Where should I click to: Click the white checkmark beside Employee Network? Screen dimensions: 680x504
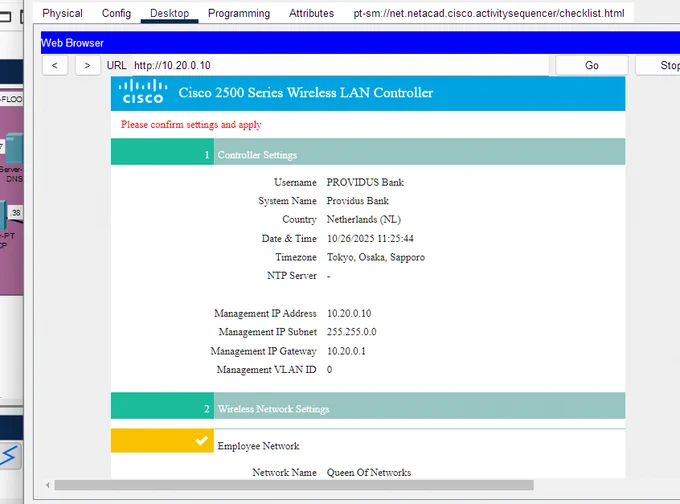coord(202,441)
